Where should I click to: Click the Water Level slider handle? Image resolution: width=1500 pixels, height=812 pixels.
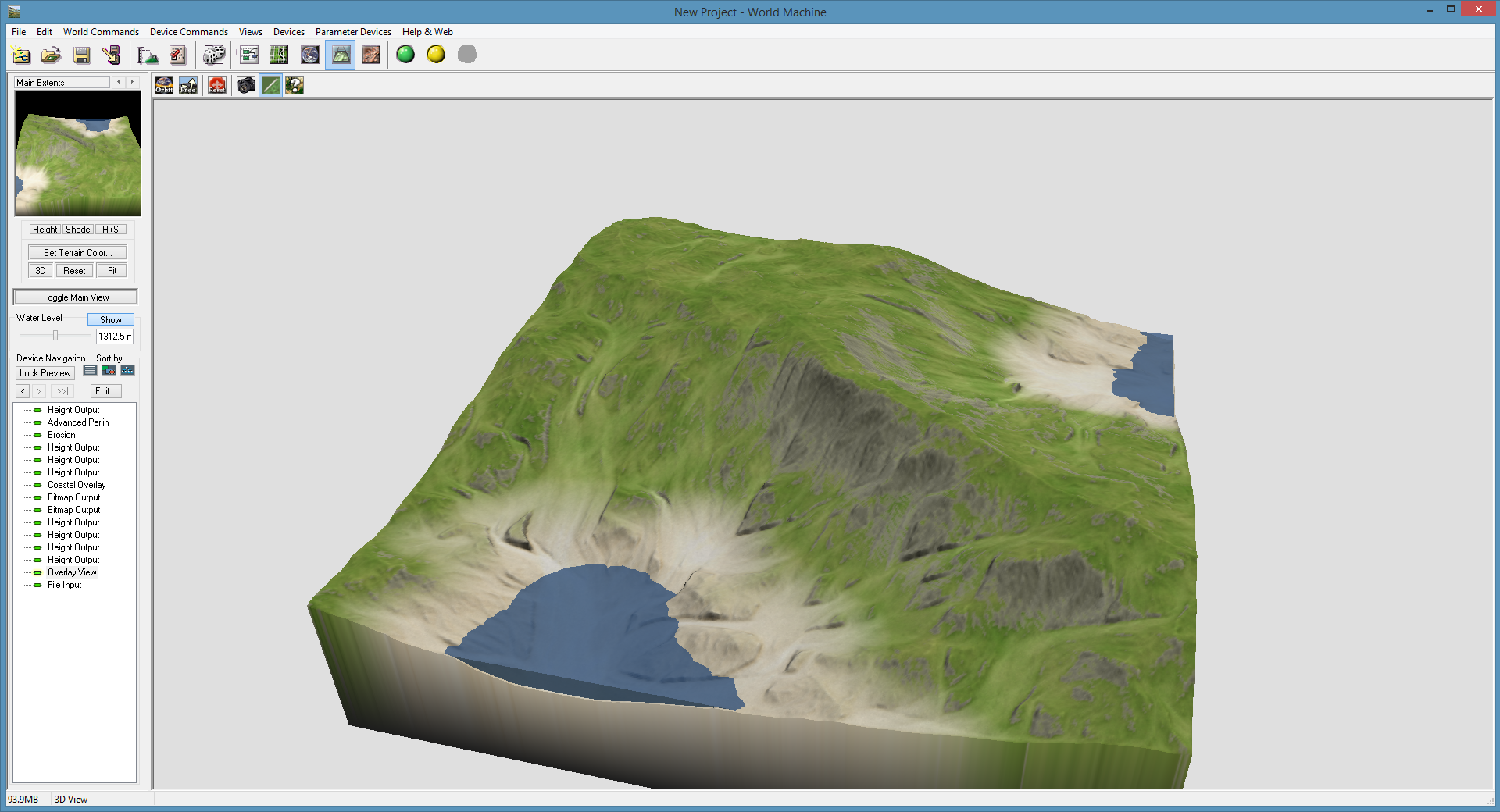pos(55,336)
